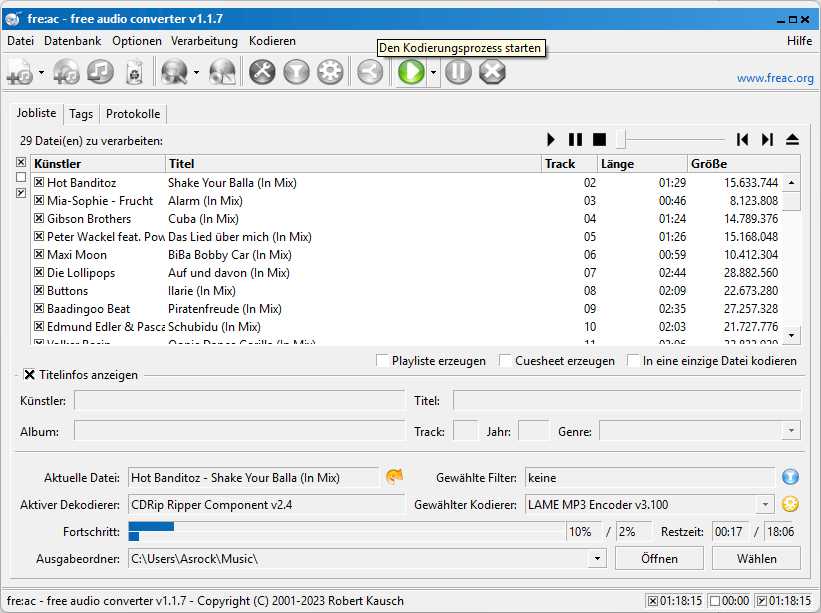The height and width of the screenshot is (613, 821).
Task: Uncheck the Hot Banditoz track
Action: click(39, 182)
